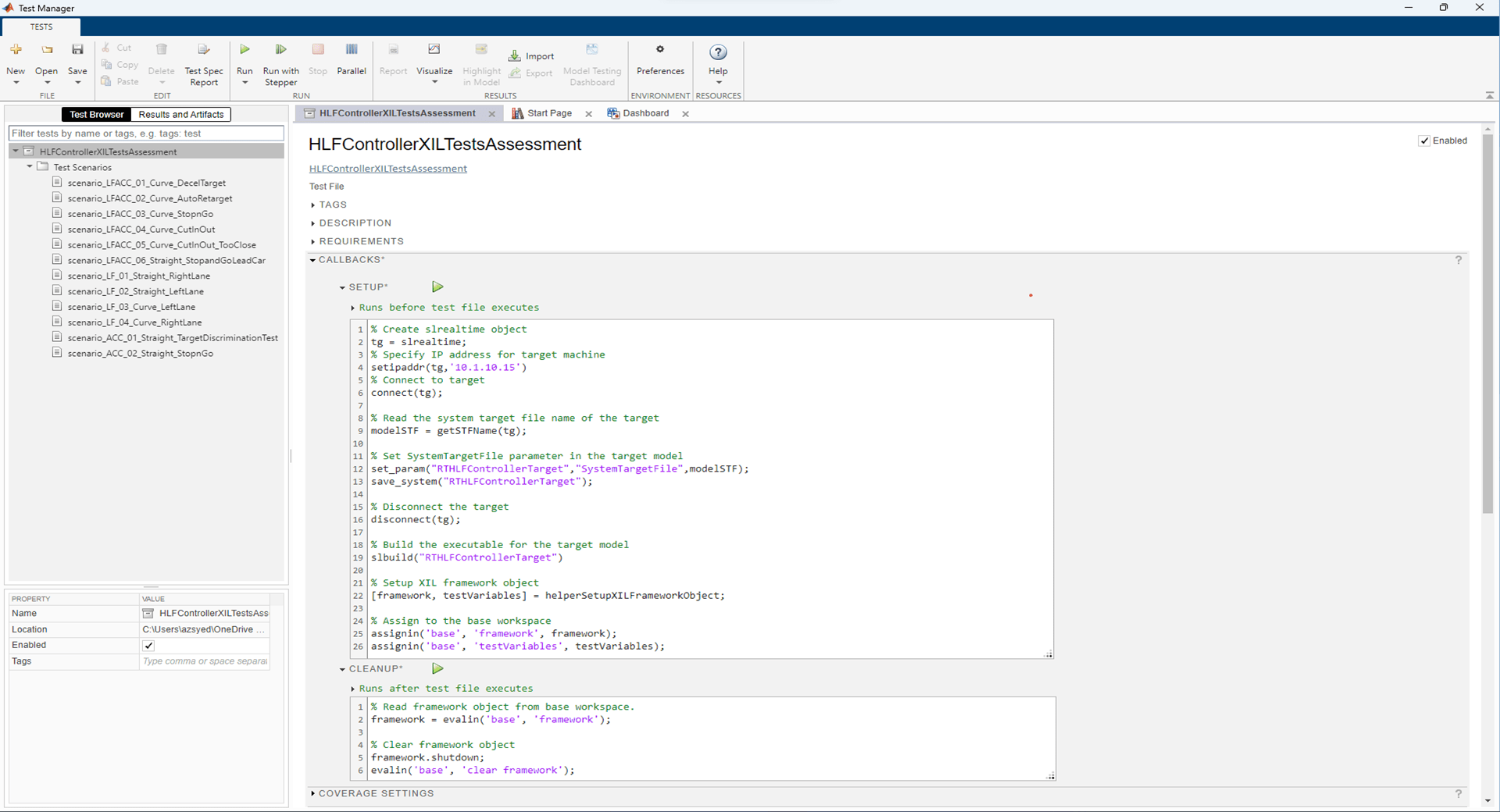Click the Run test icon

[x=245, y=50]
